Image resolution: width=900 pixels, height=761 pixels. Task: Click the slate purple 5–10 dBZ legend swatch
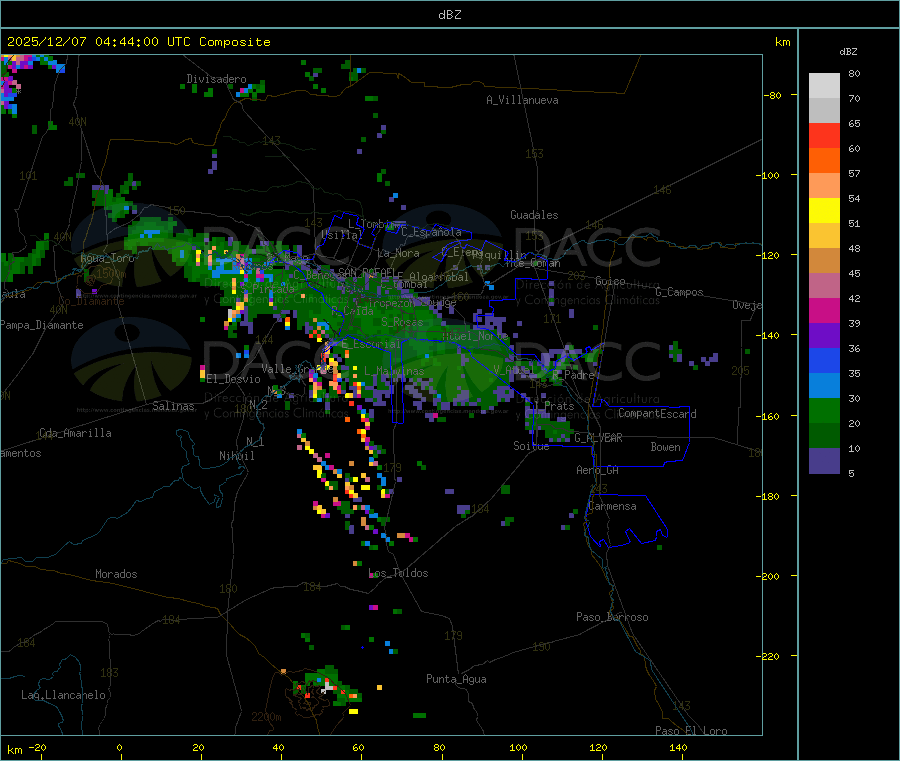(824, 461)
